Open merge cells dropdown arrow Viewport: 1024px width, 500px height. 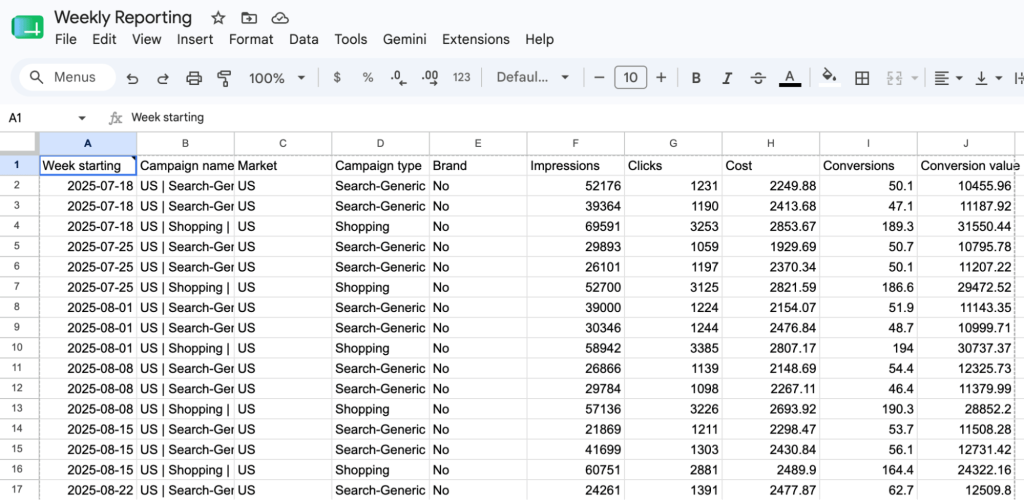pos(914,78)
